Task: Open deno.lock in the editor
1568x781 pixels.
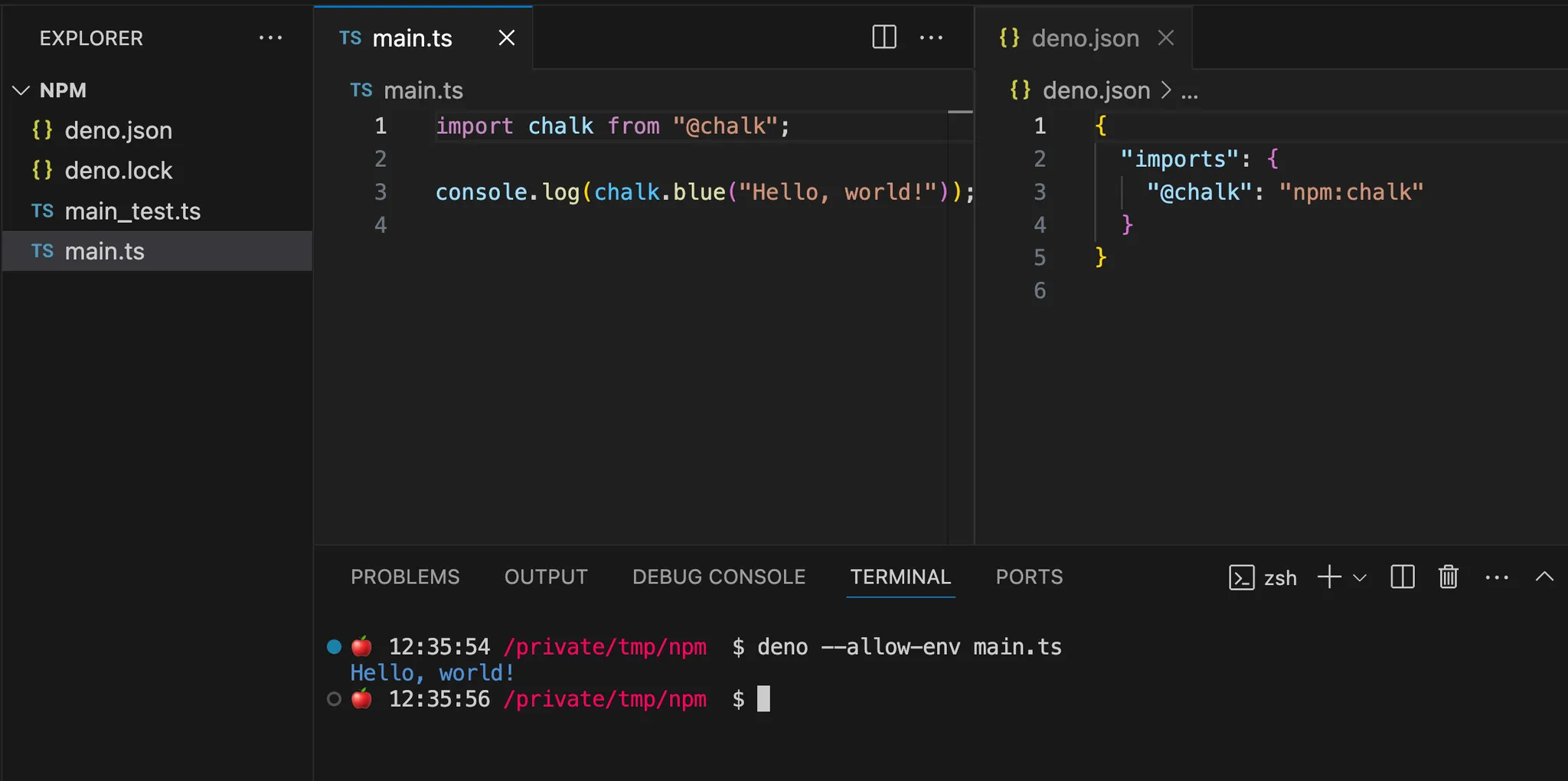Action: tap(119, 171)
